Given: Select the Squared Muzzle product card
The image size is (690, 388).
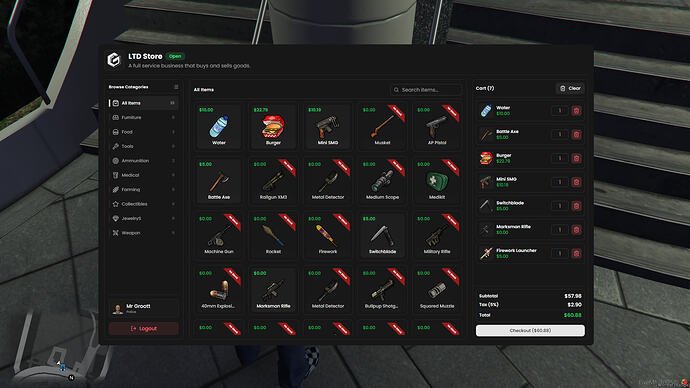Looking at the screenshot, I should click(437, 290).
